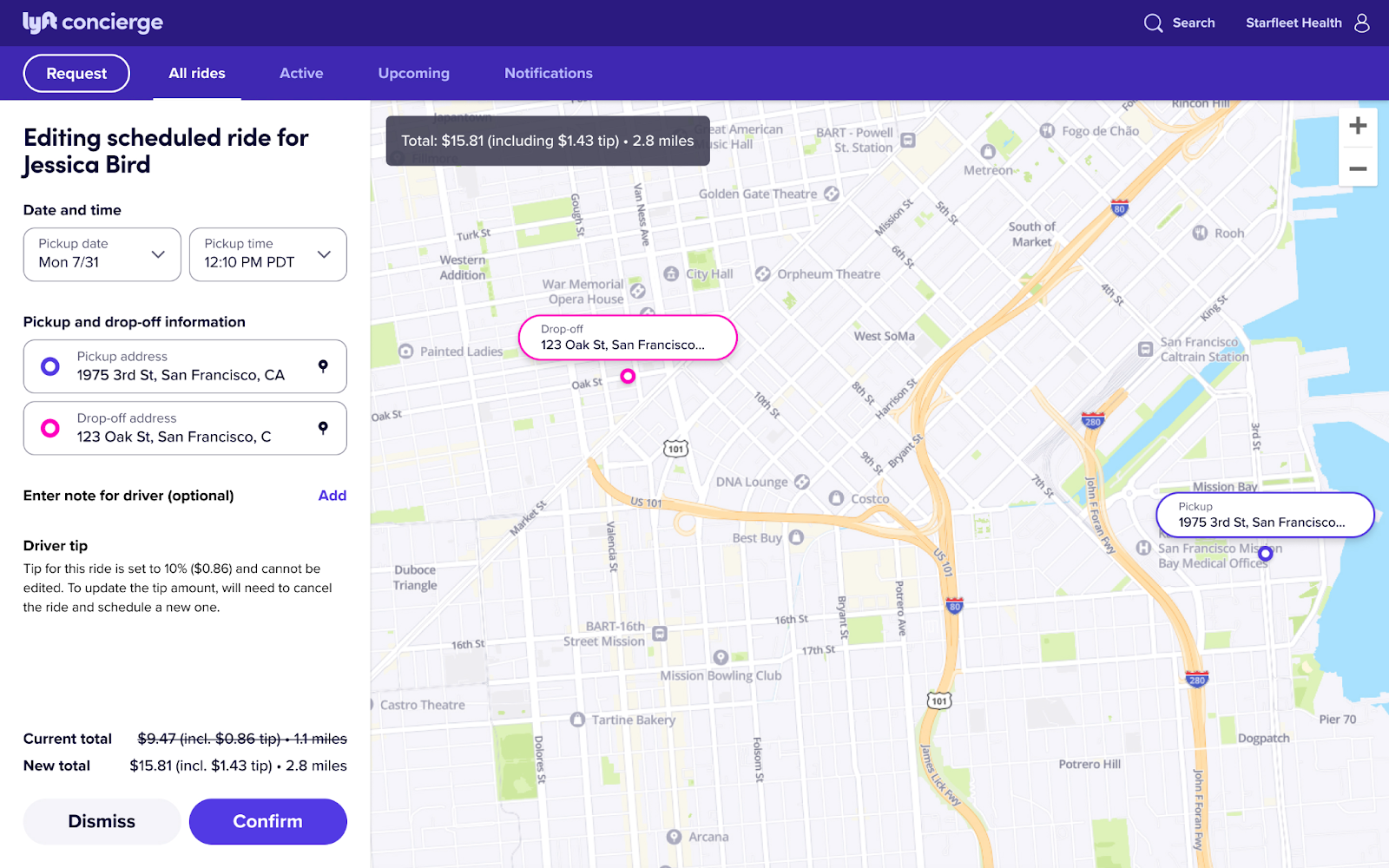Click the Mission Bowling Club pin icon

[721, 657]
